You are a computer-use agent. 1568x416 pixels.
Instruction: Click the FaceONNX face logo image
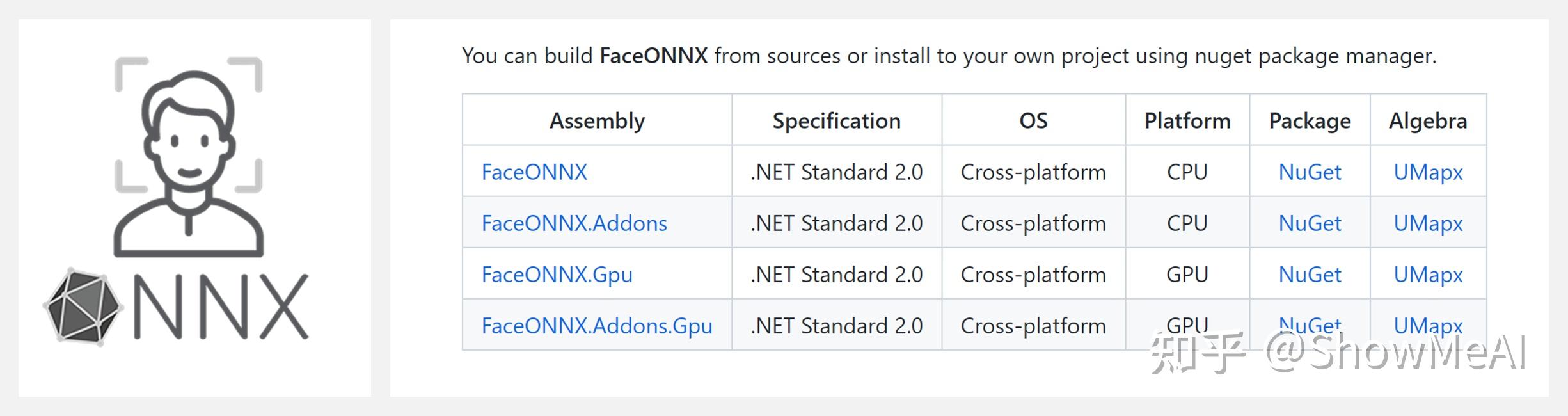pos(189,157)
